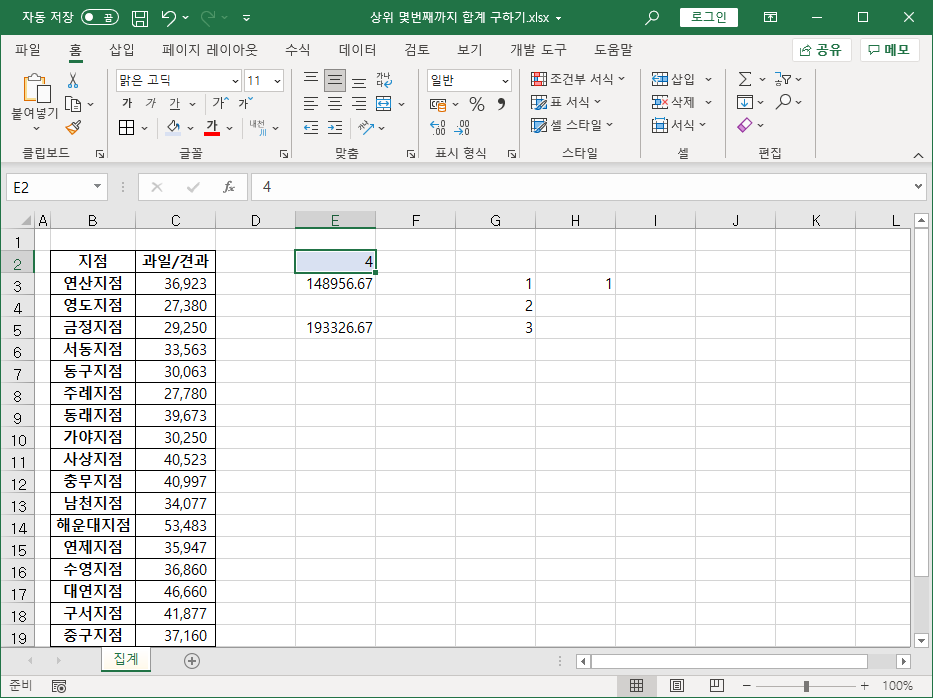The height and width of the screenshot is (698, 933).
Task: Click the 메모 button
Action: (x=890, y=50)
